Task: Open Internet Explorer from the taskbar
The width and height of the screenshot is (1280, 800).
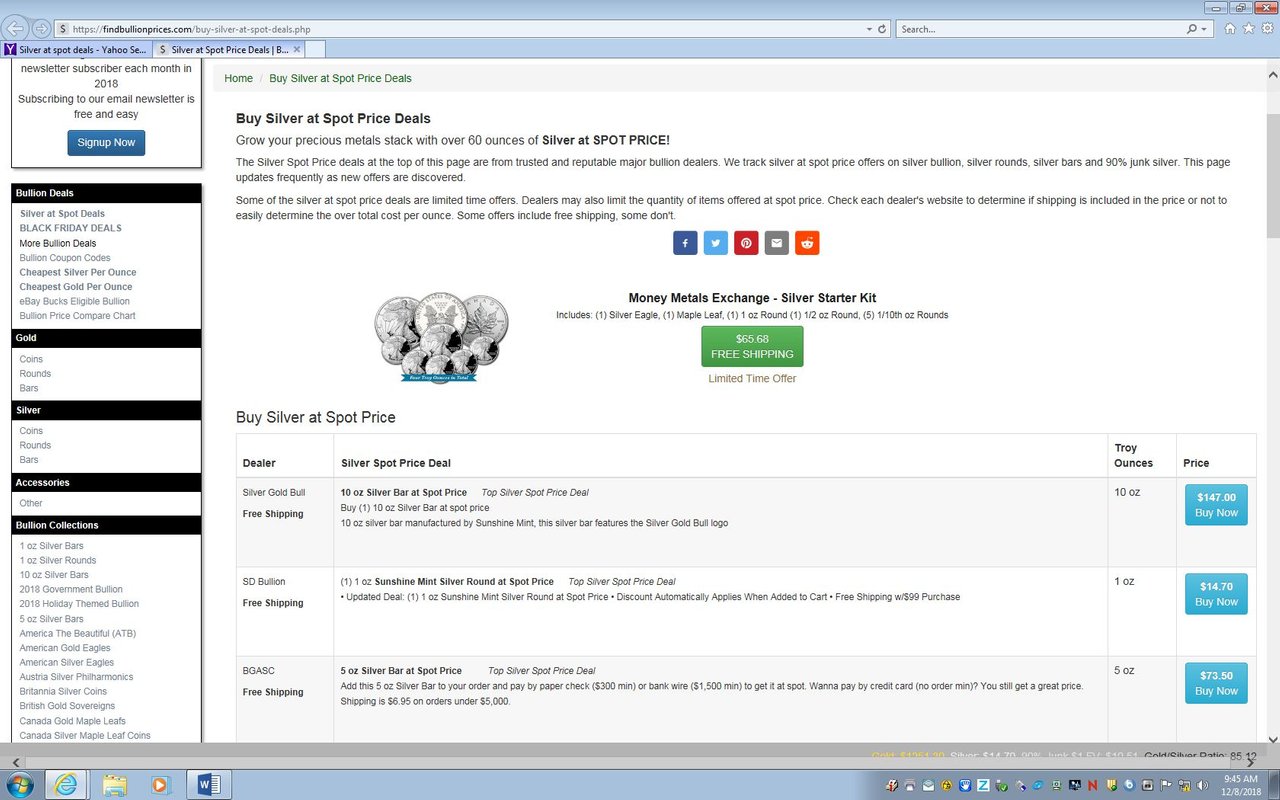Action: pos(68,784)
